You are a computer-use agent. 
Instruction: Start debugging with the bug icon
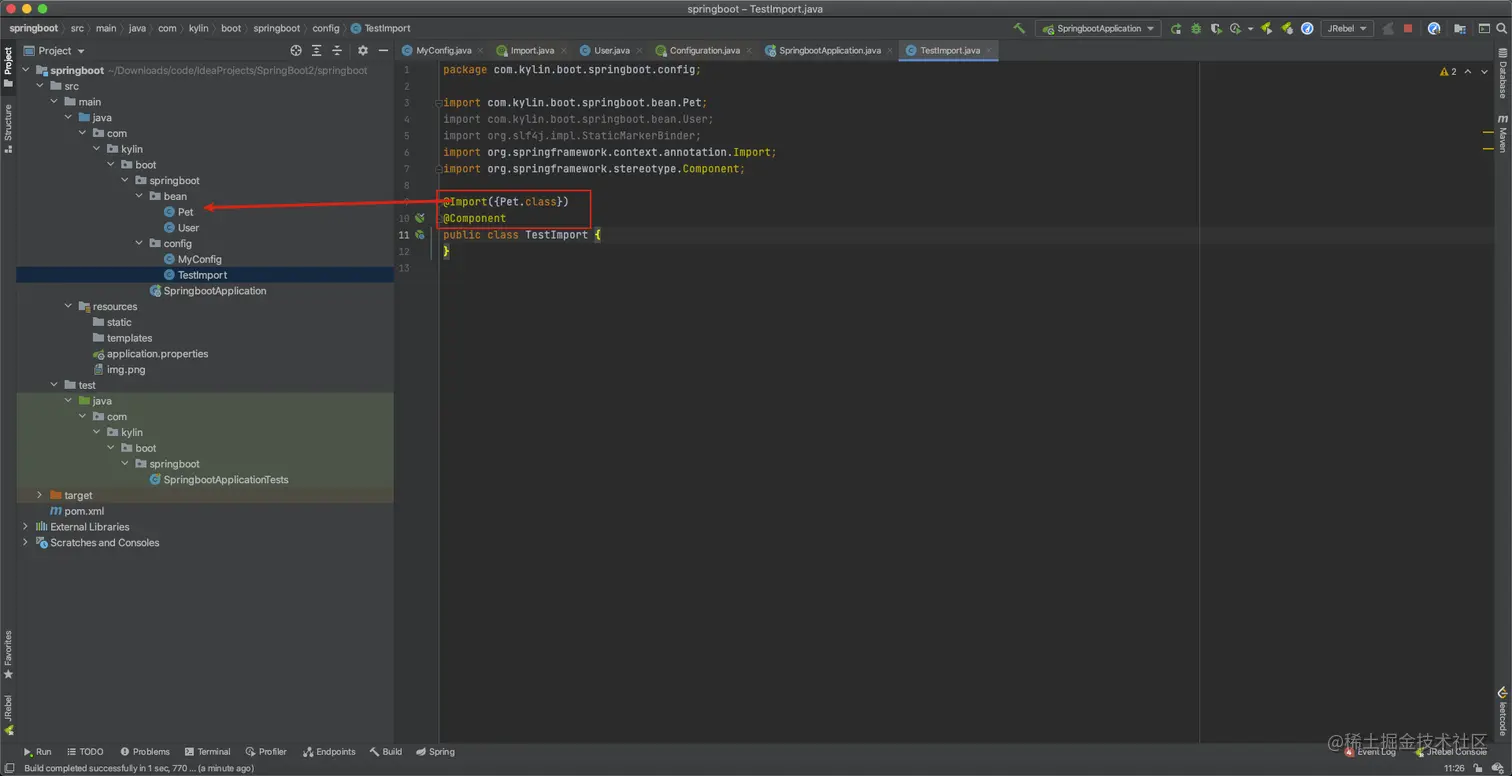tap(1196, 28)
